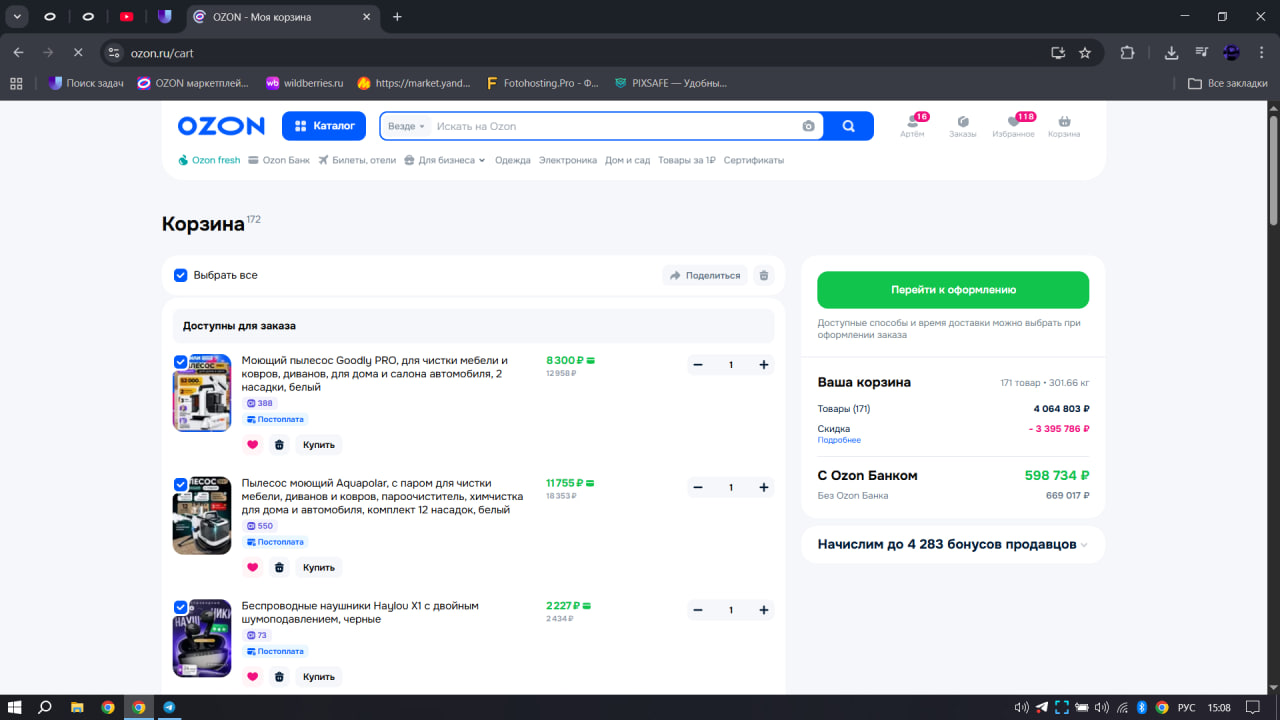Increase quantity of Haylou X1 headphones
Image resolution: width=1280 pixels, height=720 pixels.
coord(764,610)
